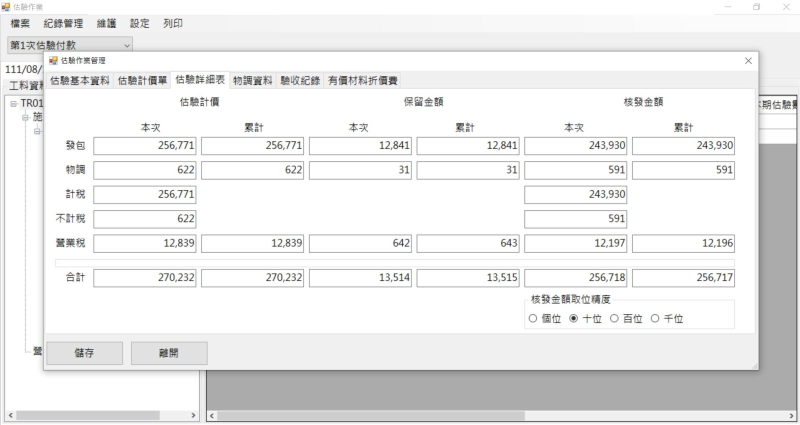Image resolution: width=800 pixels, height=425 pixels.
Task: Open the 紀錄管理 menu
Action: [63, 23]
